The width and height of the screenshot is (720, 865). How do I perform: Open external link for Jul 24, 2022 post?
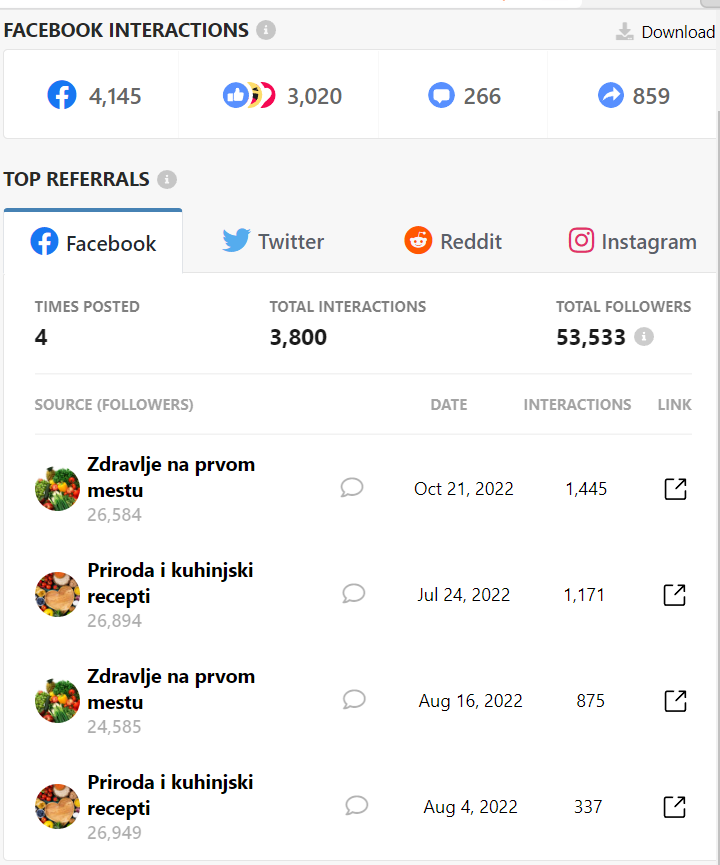coord(674,595)
